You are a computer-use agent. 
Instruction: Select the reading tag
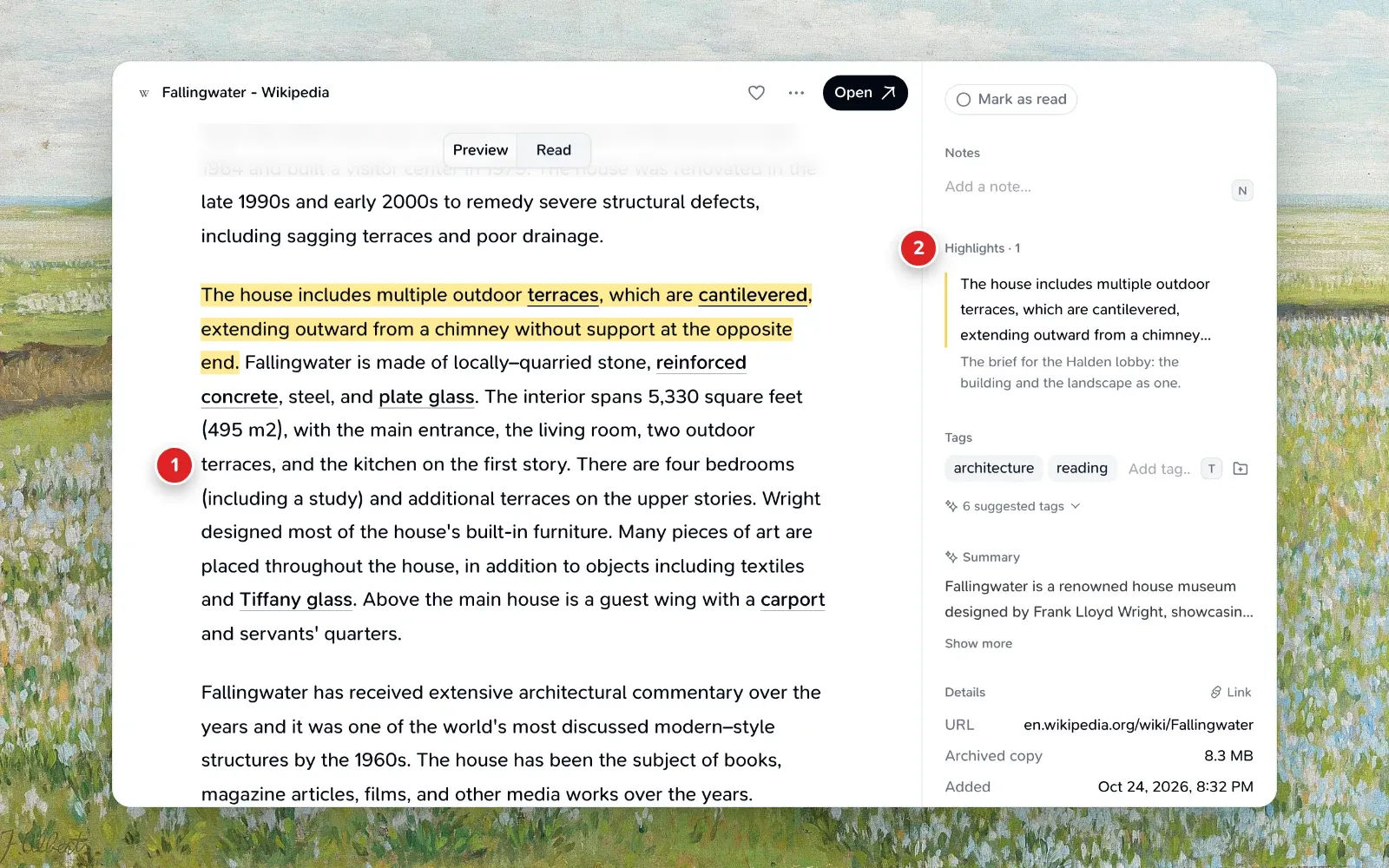point(1082,469)
